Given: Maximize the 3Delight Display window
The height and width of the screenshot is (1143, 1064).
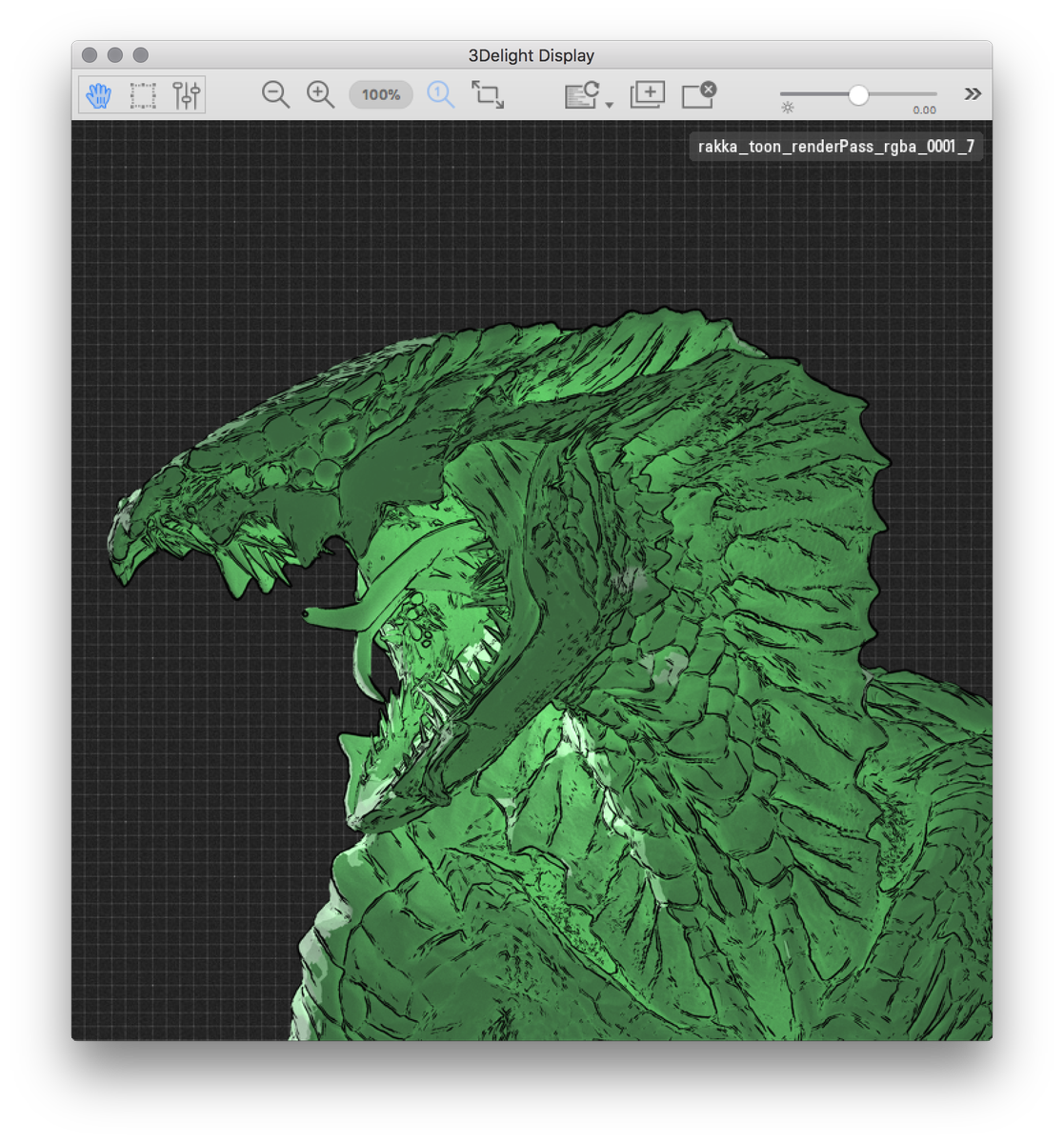Looking at the screenshot, I should [x=141, y=55].
